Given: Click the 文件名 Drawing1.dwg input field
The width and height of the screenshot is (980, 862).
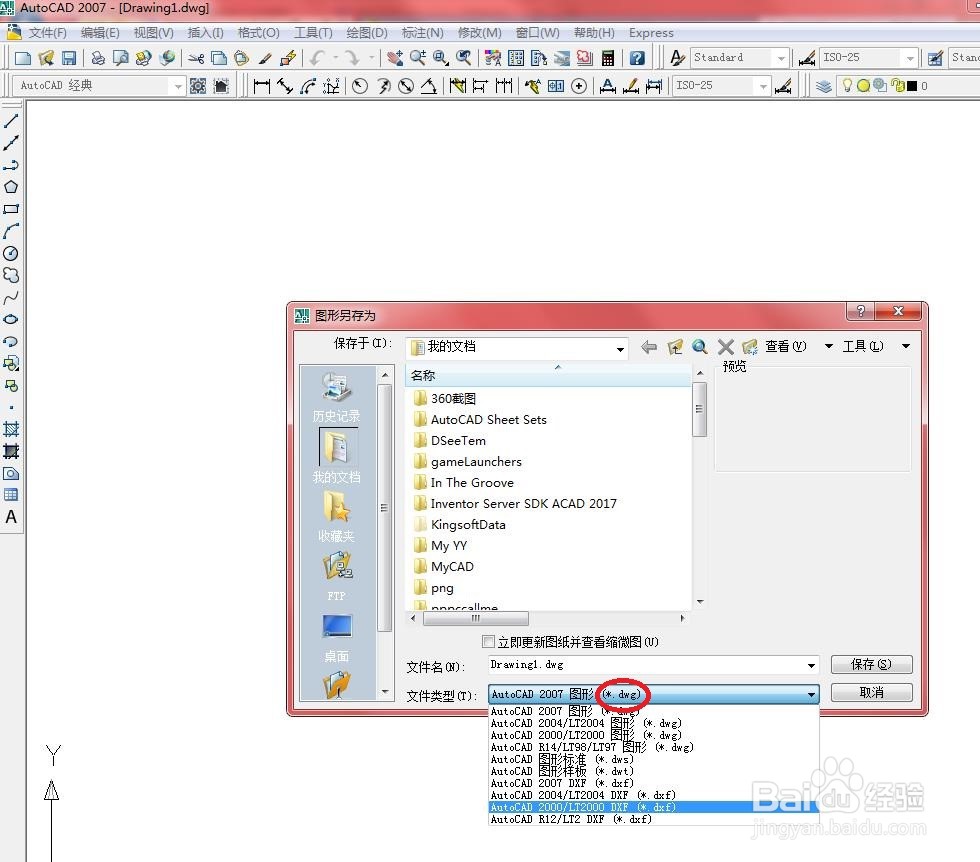Looking at the screenshot, I should point(653,664).
